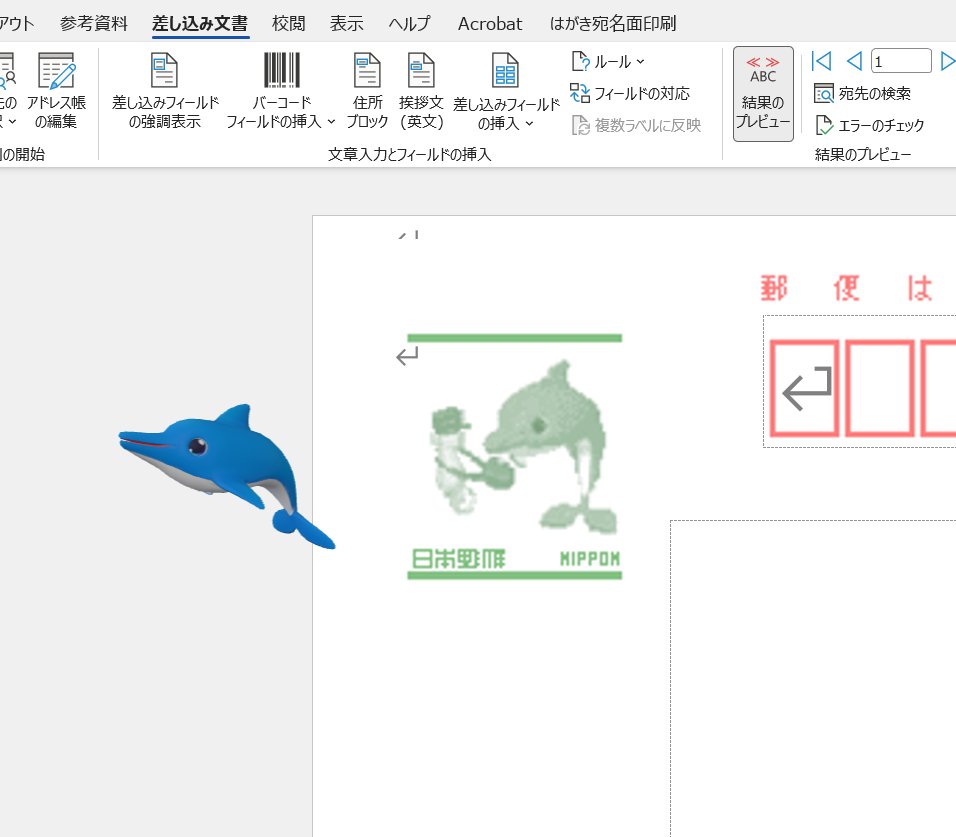This screenshot has height=837, width=956.
Task: Switch to 参考資料 tab
Action: [93, 23]
